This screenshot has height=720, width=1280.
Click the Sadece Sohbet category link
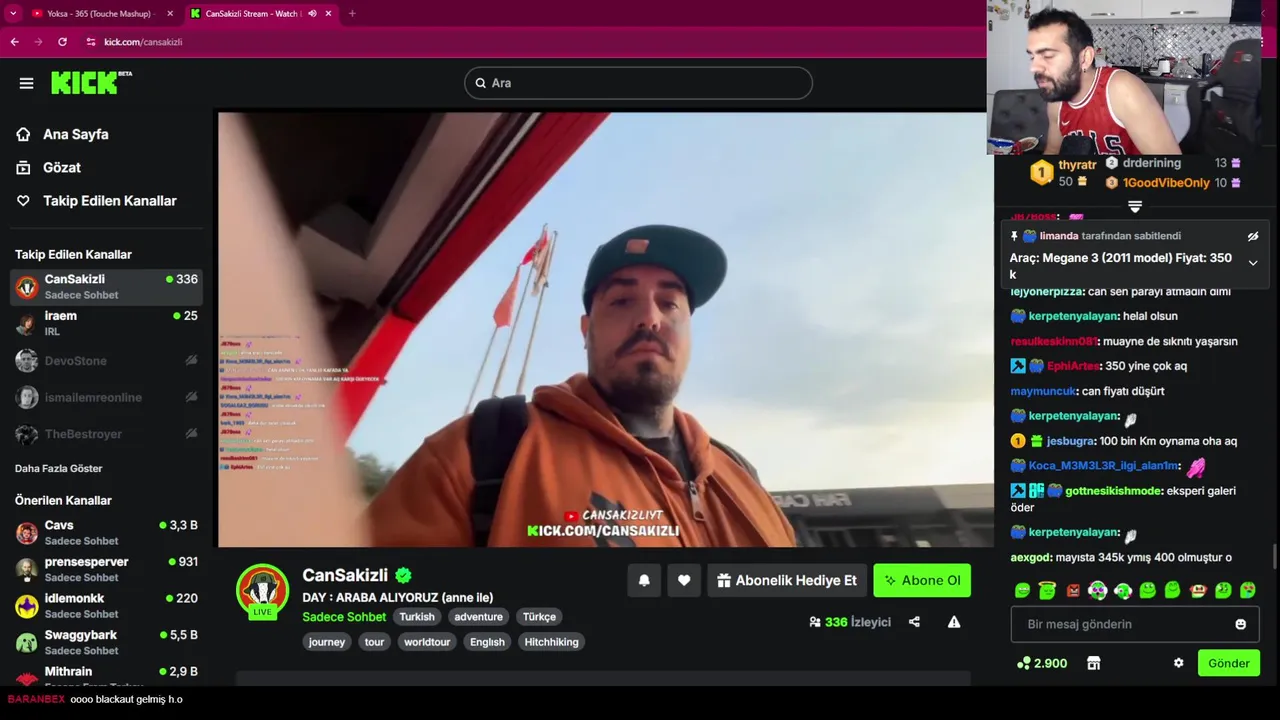click(344, 617)
